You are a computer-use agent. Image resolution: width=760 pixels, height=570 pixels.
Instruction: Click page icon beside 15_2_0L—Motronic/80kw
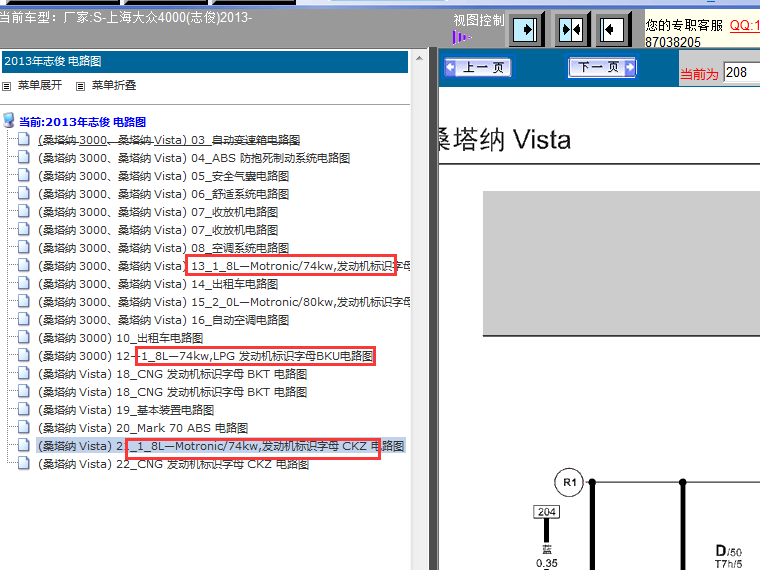(x=23, y=301)
